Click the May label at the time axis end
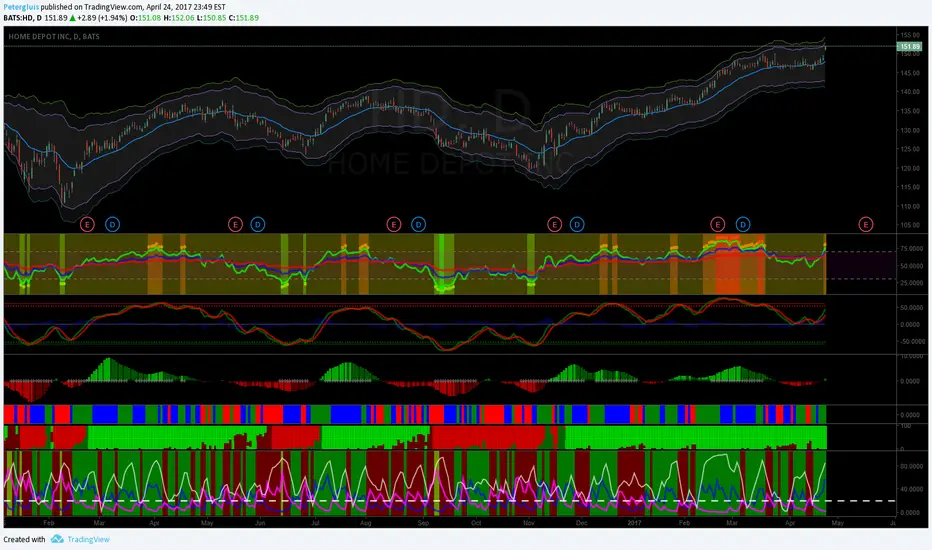The width and height of the screenshot is (932, 550). (837, 523)
